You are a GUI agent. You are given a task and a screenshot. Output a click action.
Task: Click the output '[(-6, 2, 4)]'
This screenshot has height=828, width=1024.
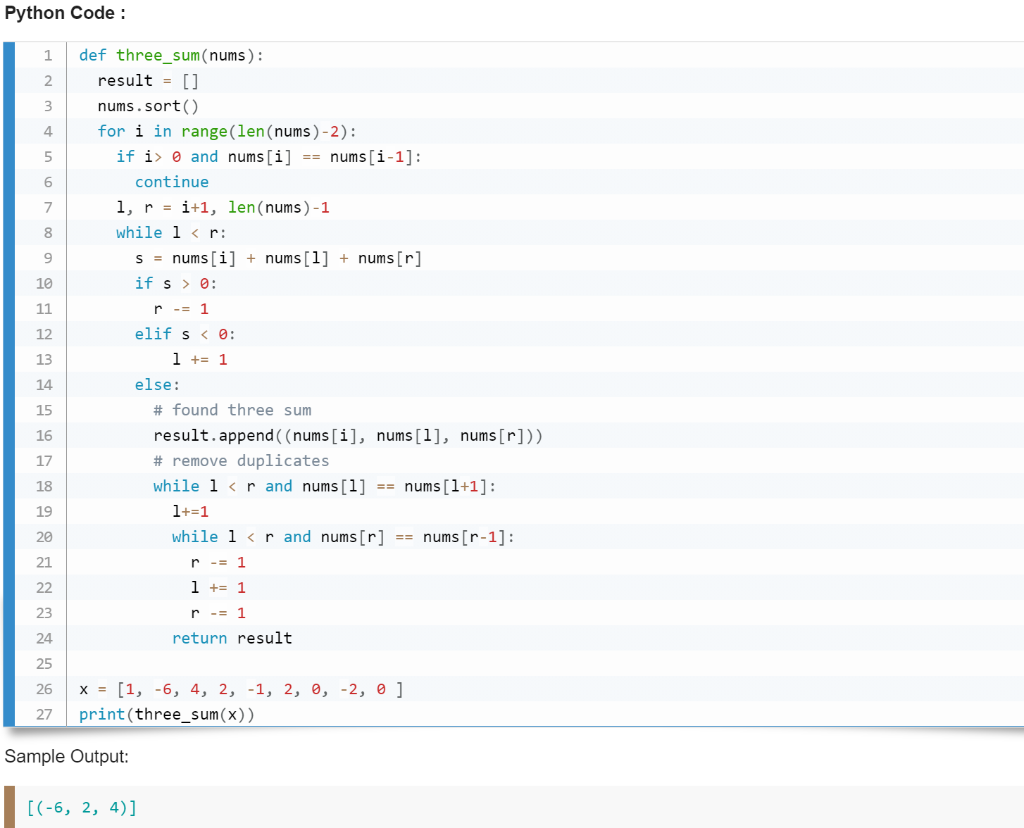(82, 808)
